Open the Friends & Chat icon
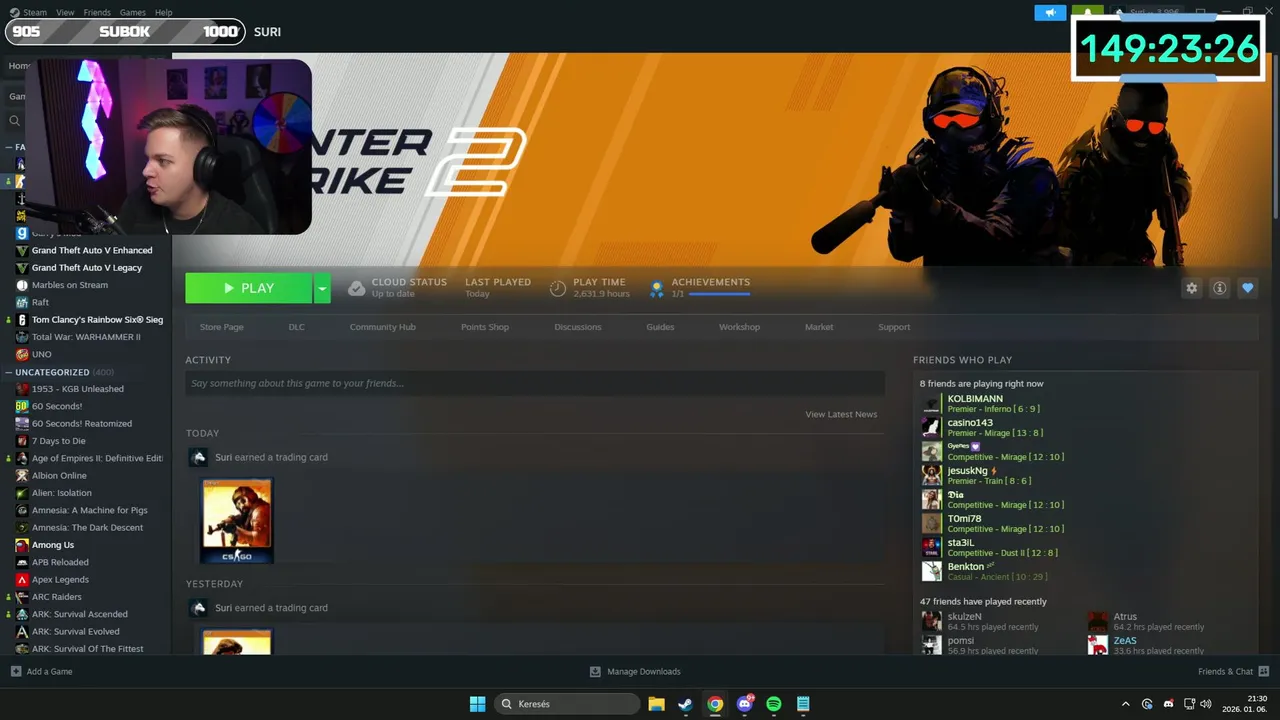The height and width of the screenshot is (720, 1280). pos(1264,671)
